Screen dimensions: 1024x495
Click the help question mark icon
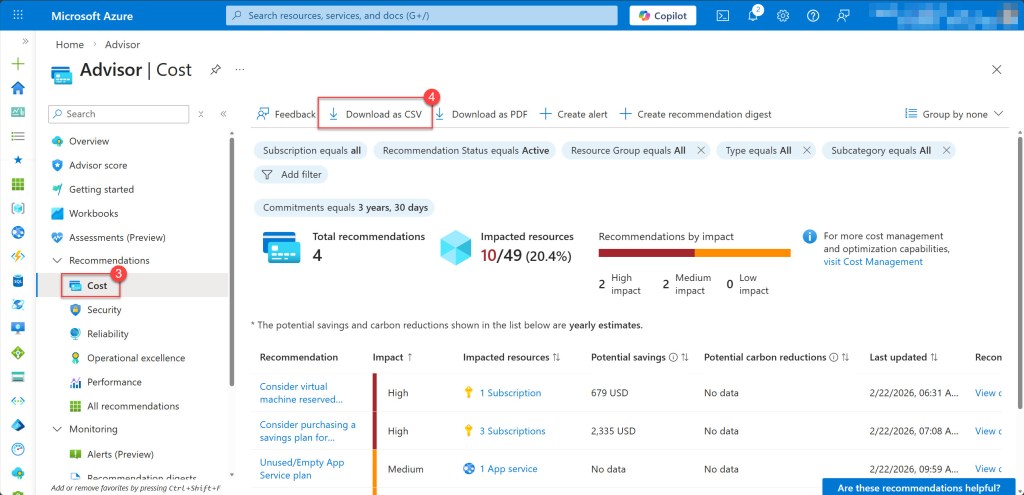pos(813,16)
